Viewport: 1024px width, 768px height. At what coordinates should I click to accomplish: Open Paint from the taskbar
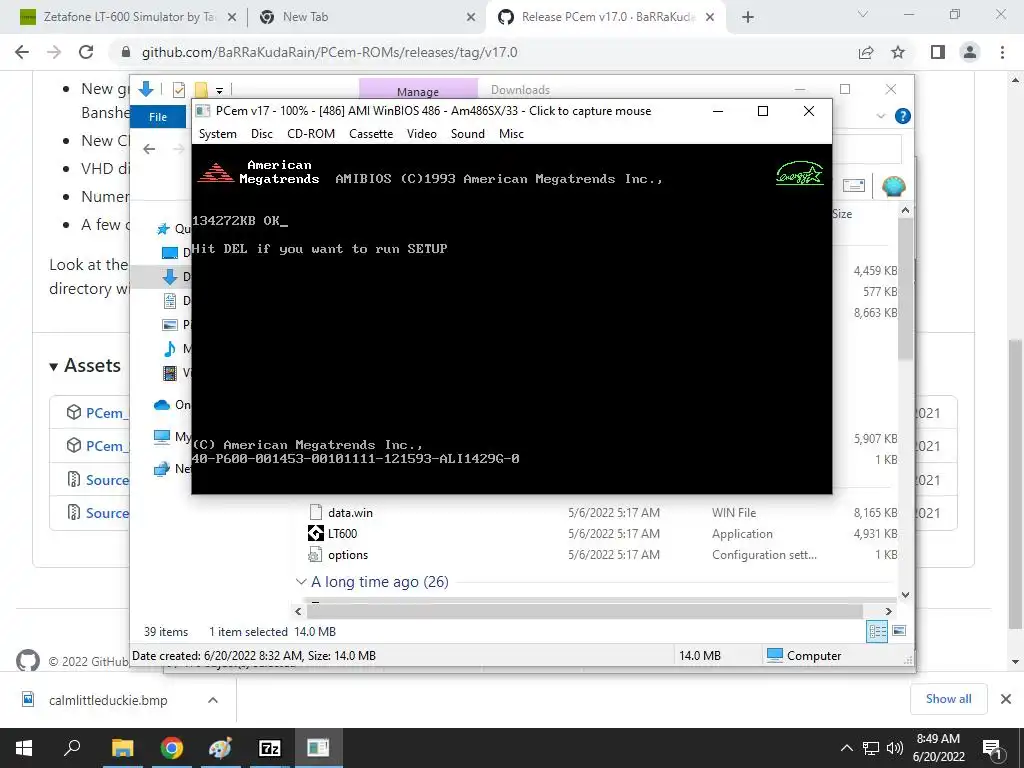(220, 748)
